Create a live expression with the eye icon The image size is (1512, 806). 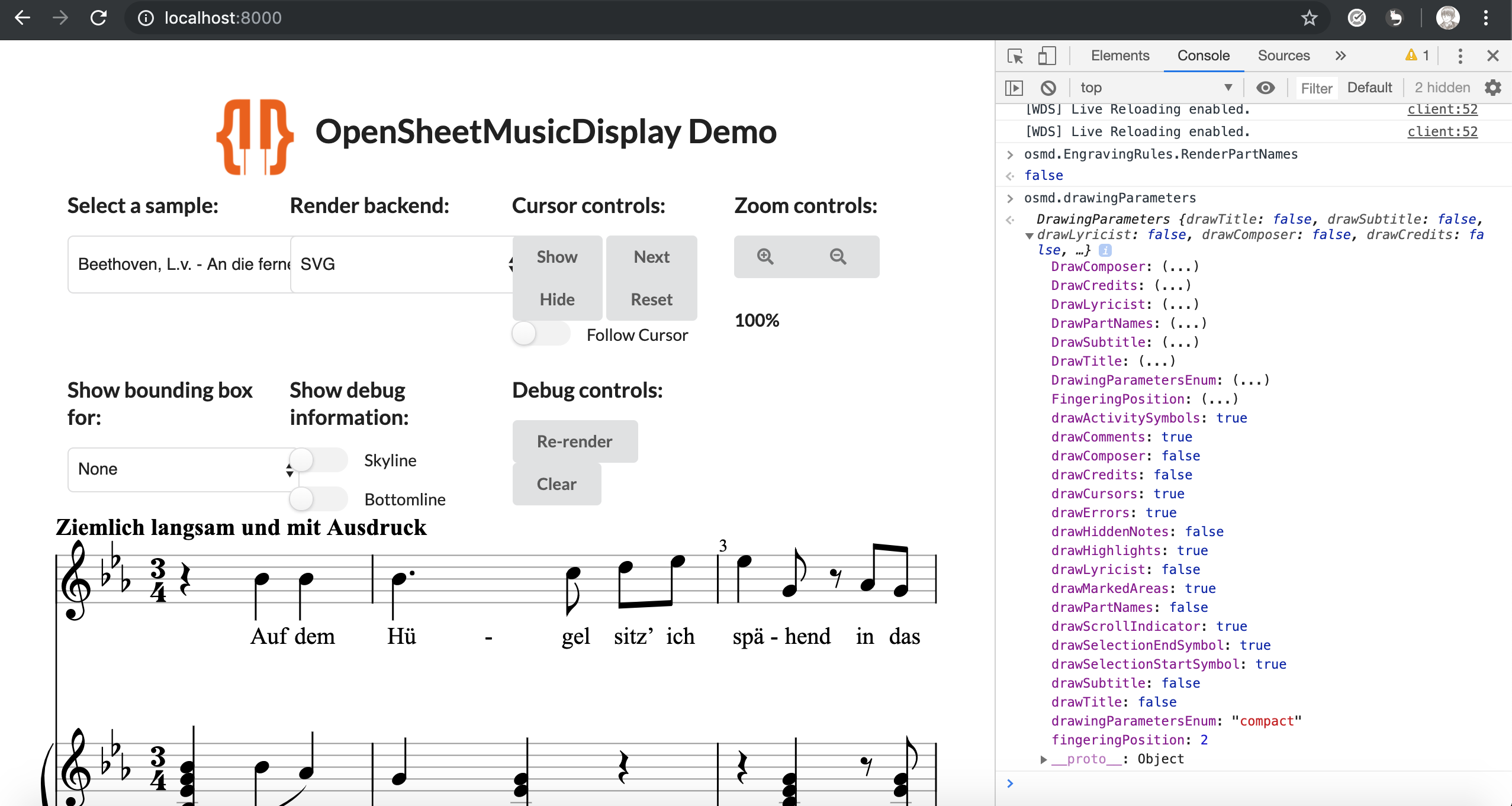tap(1266, 88)
